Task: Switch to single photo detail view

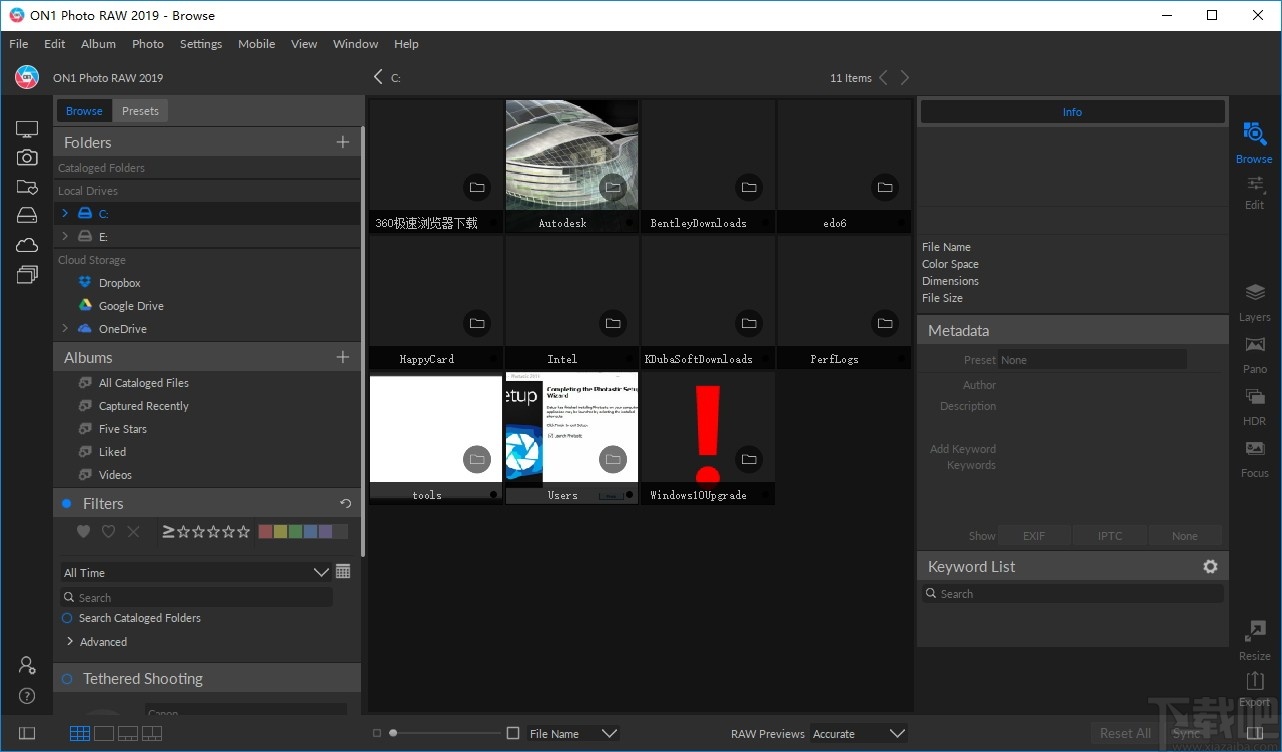Action: pos(104,733)
